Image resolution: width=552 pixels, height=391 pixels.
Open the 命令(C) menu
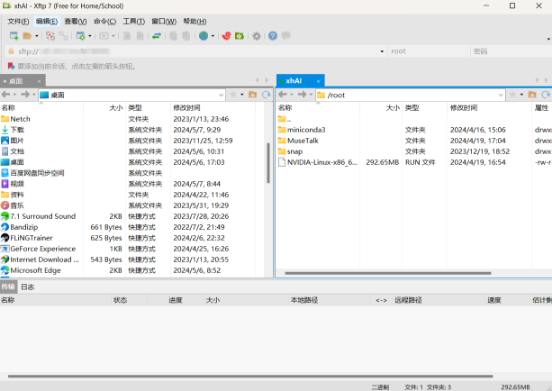point(105,21)
